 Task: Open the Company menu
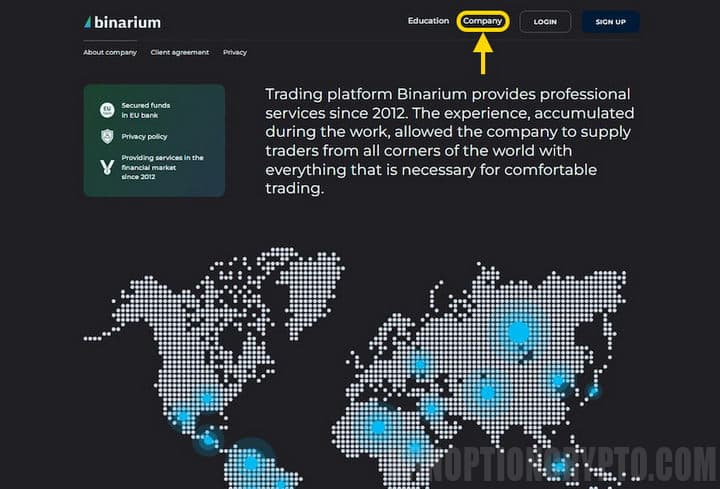point(482,21)
